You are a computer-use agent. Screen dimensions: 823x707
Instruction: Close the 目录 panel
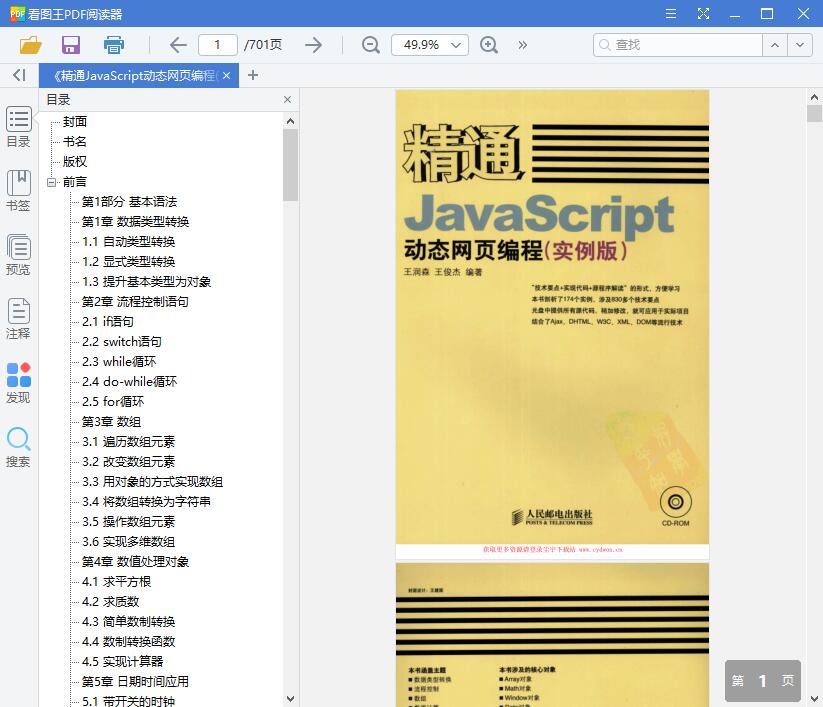(x=287, y=100)
